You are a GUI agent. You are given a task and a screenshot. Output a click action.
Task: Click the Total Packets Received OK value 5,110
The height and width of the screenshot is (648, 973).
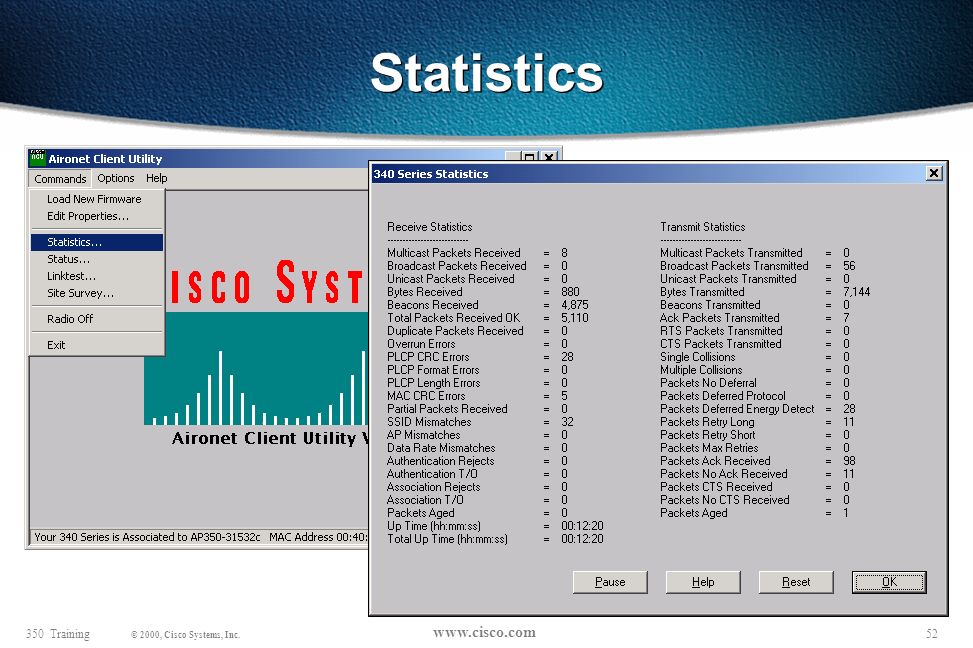[575, 318]
